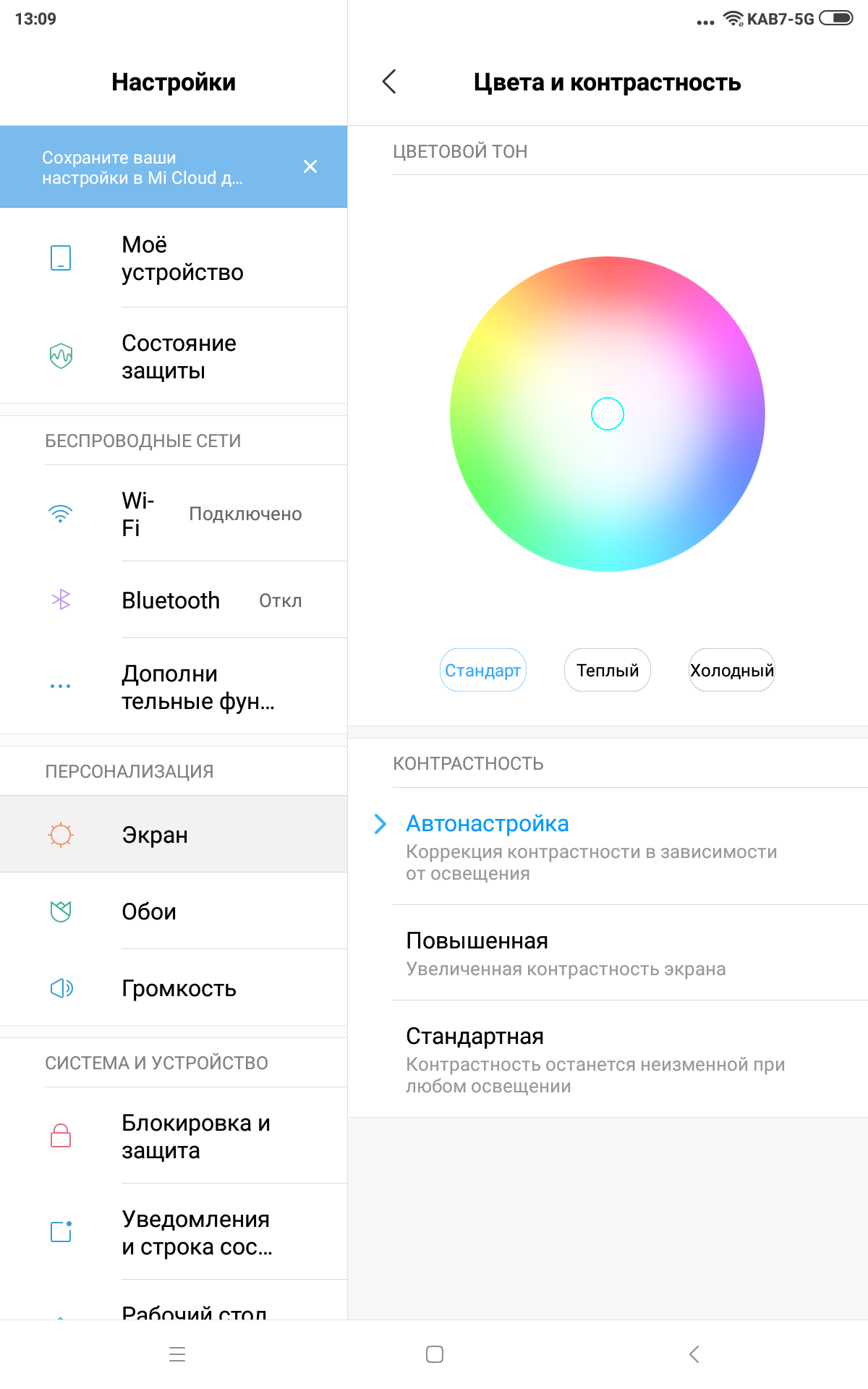Tap the Volume speaker icon
Screen dimensions: 868x1389
click(61, 988)
